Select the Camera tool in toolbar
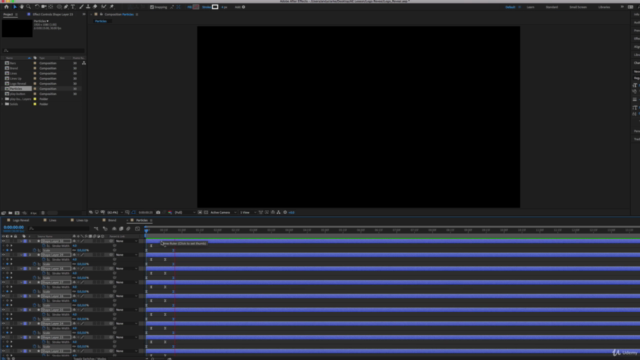This screenshot has width=640, height=360. coord(44,7)
